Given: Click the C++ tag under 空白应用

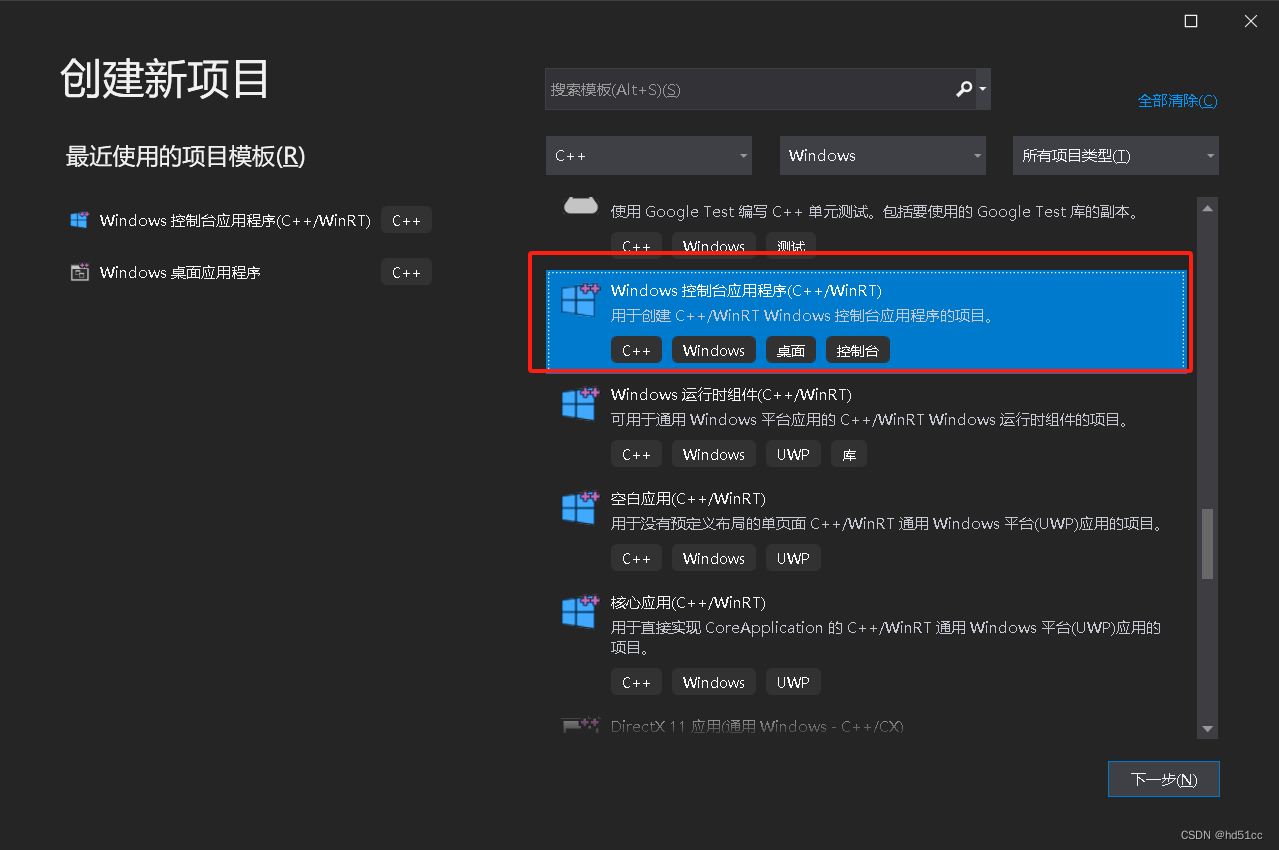Looking at the screenshot, I should [x=636, y=558].
